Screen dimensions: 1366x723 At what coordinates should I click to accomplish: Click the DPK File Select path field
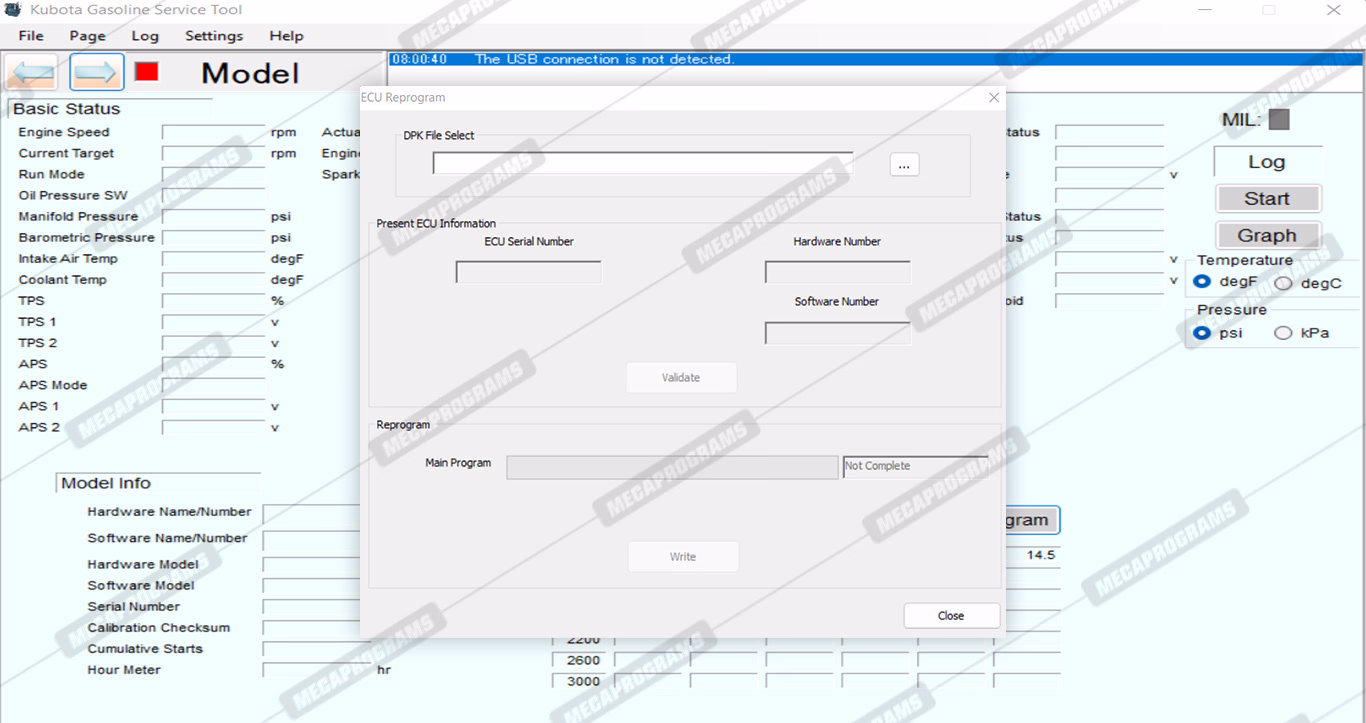(642, 163)
